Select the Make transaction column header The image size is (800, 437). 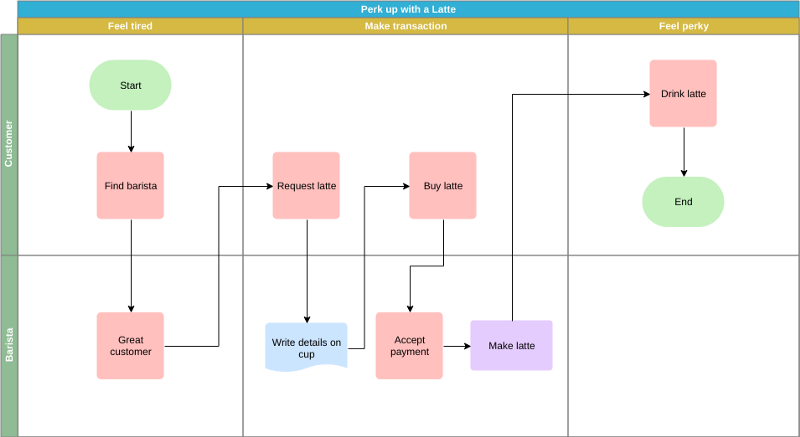pos(405,26)
